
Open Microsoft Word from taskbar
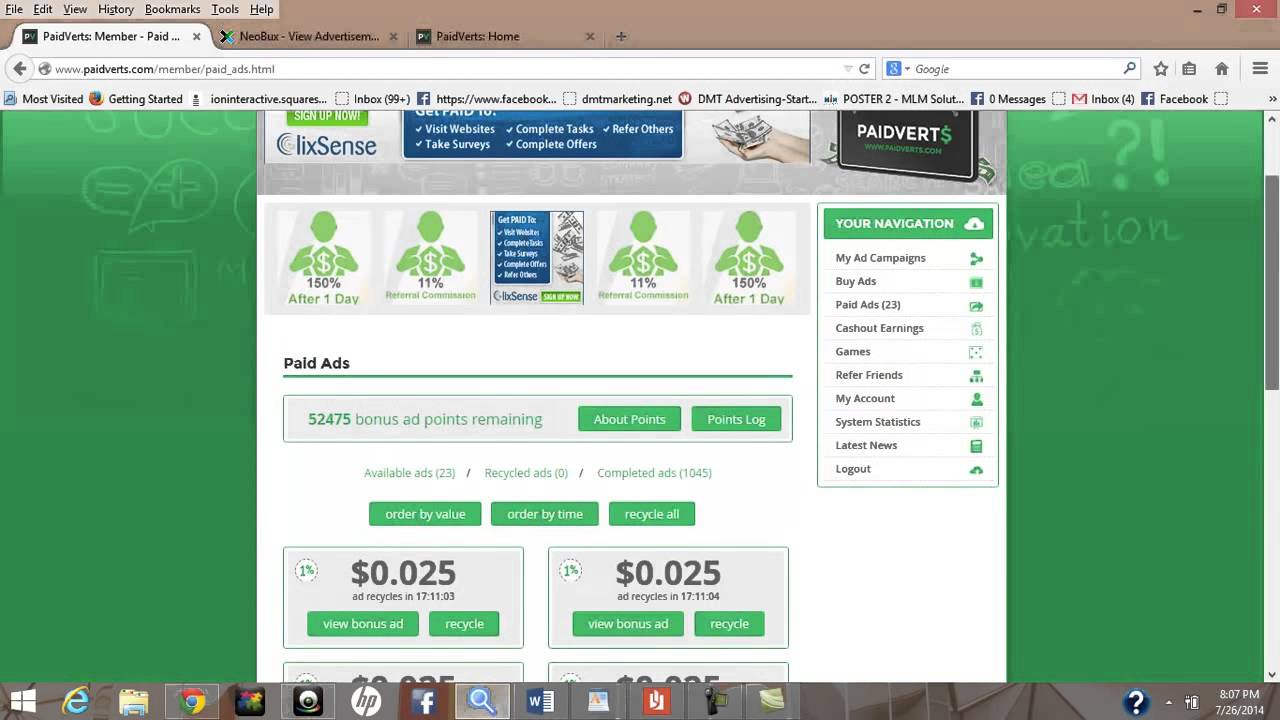coord(540,701)
